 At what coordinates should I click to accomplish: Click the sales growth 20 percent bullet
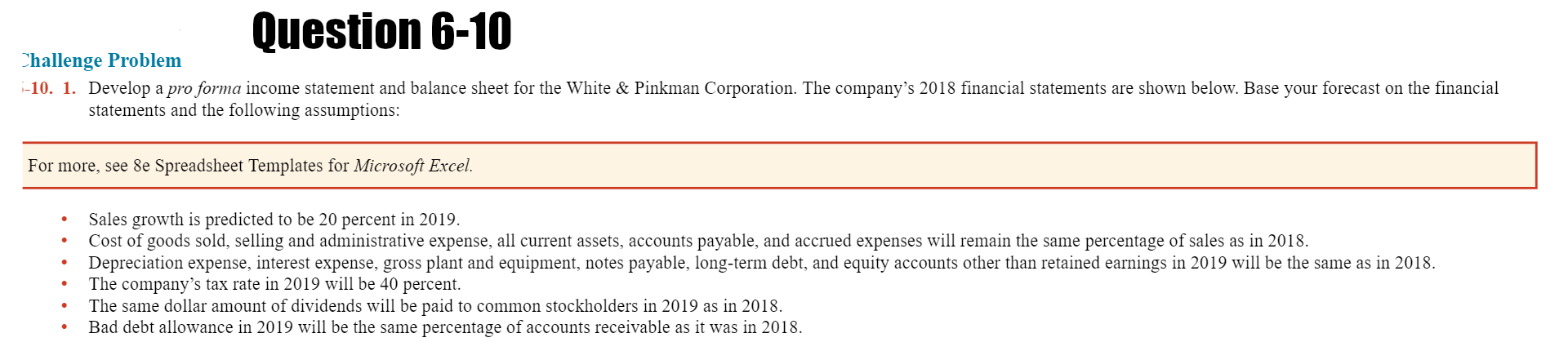tap(274, 220)
